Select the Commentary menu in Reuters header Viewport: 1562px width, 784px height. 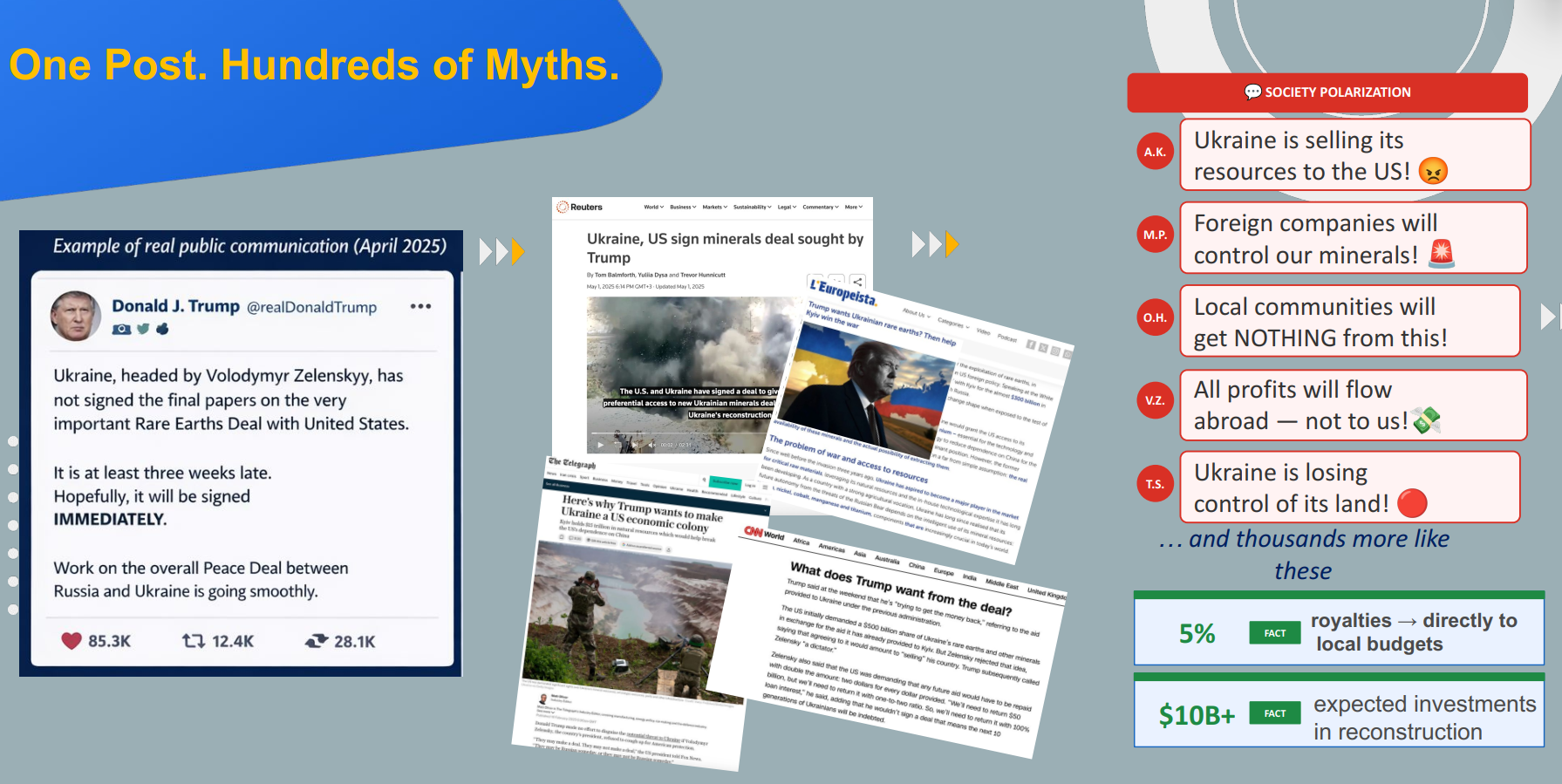point(820,208)
